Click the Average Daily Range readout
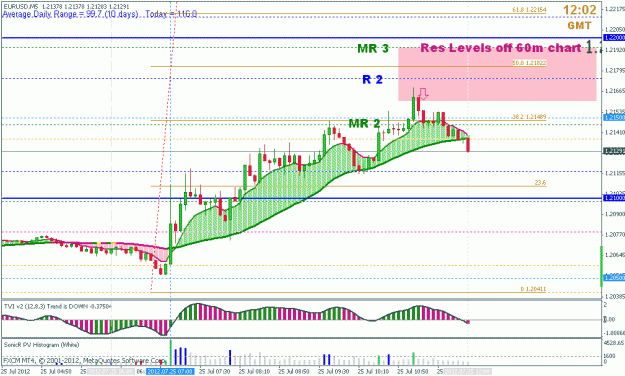Viewport: 625px width, 376px height. 99,14
